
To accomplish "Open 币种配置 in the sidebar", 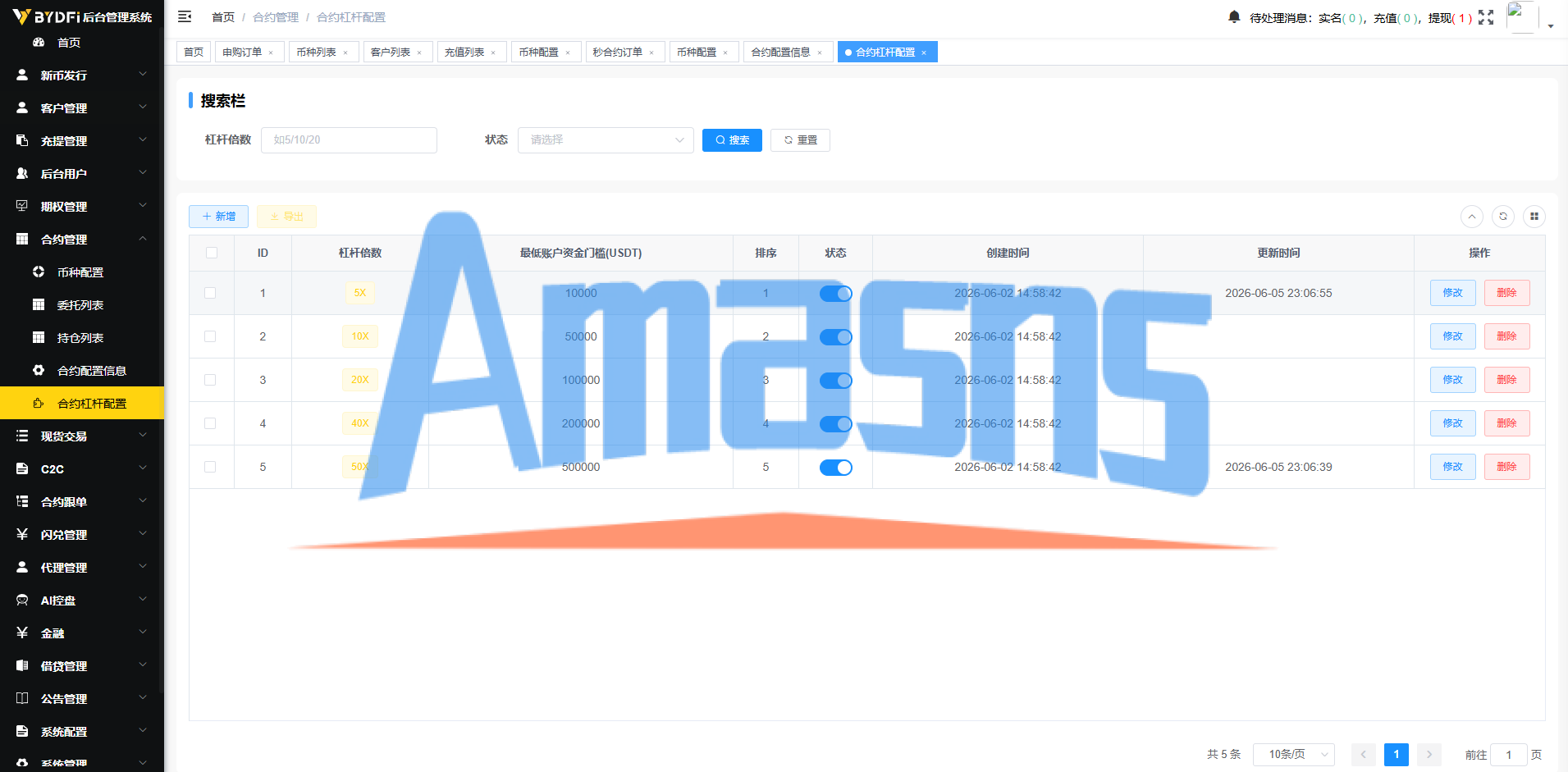I will click(82, 272).
